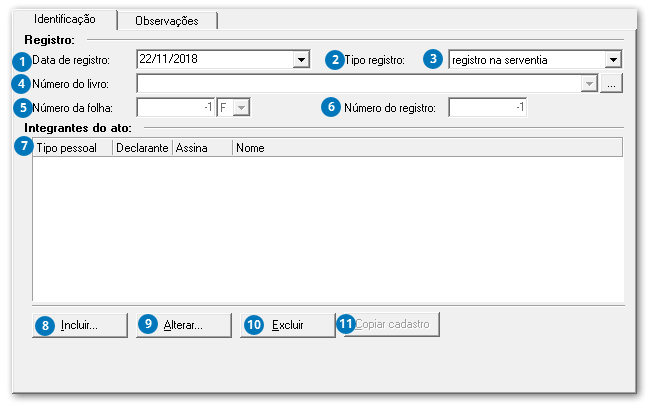This screenshot has height=407, width=650.
Task: Click the 'Número da folha:' label
Action: click(73, 108)
